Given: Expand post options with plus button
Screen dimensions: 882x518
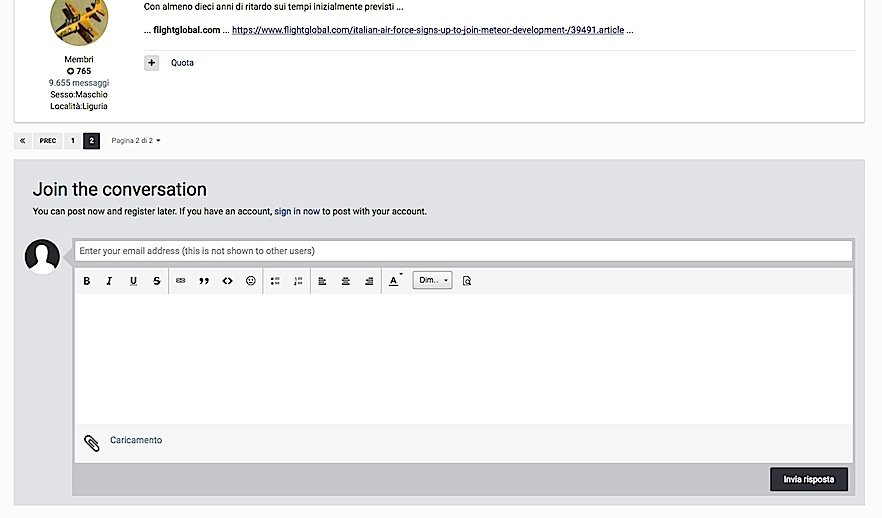Looking at the screenshot, I should (151, 63).
